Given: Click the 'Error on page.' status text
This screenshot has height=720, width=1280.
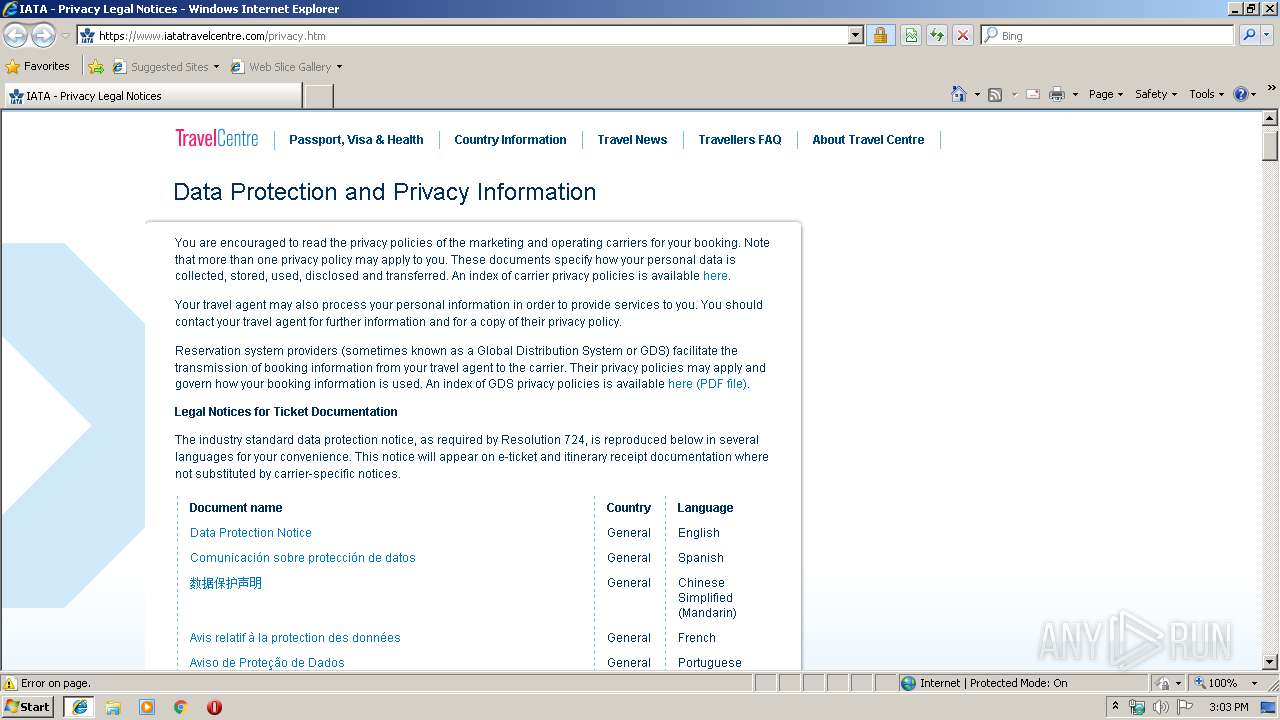Looking at the screenshot, I should click(56, 683).
